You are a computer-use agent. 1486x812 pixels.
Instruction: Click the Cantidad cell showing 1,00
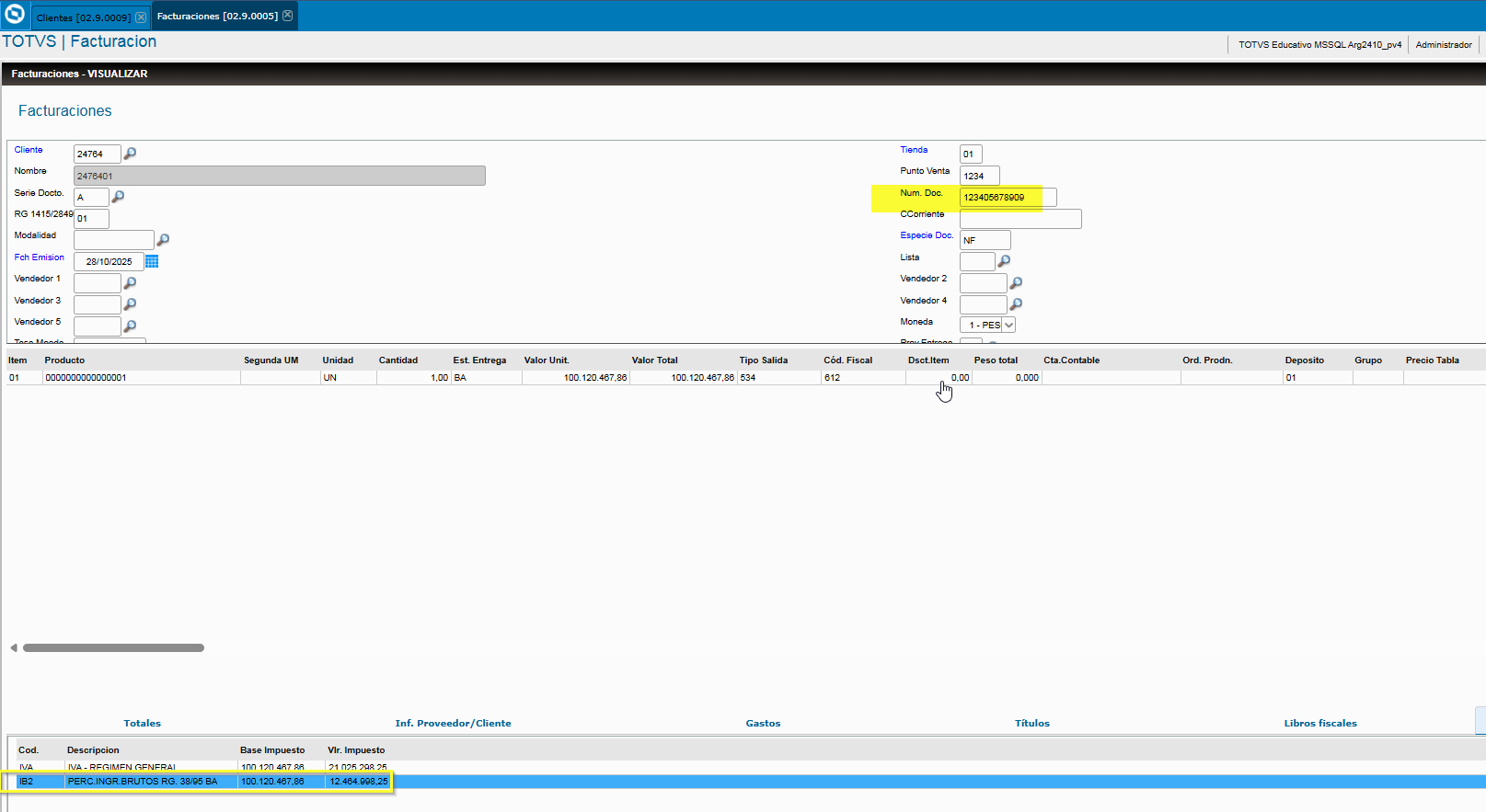pos(413,378)
